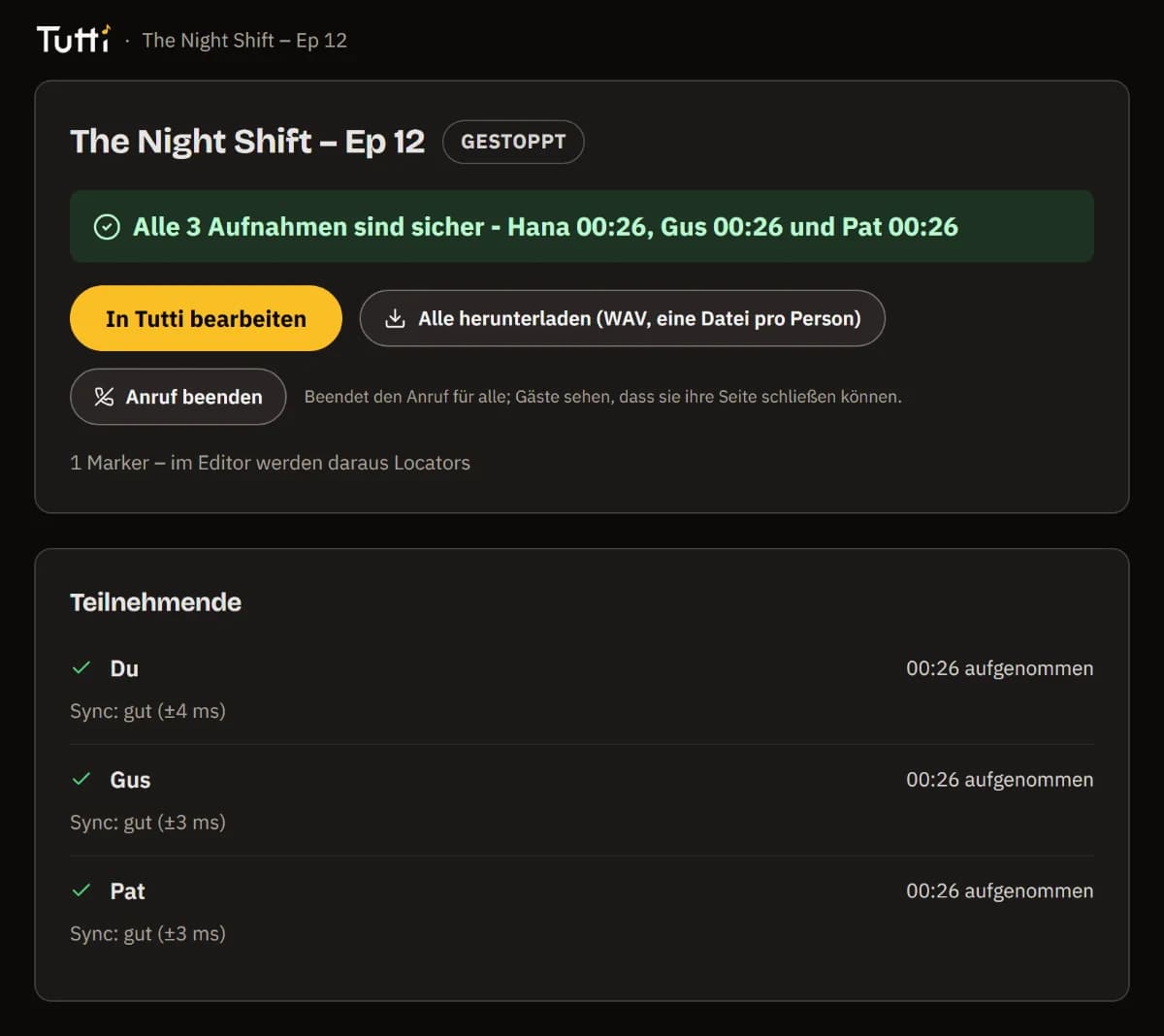Image resolution: width=1164 pixels, height=1036 pixels.
Task: Click Gus's 00:26 aufgenommen duration
Action: tap(1000, 780)
